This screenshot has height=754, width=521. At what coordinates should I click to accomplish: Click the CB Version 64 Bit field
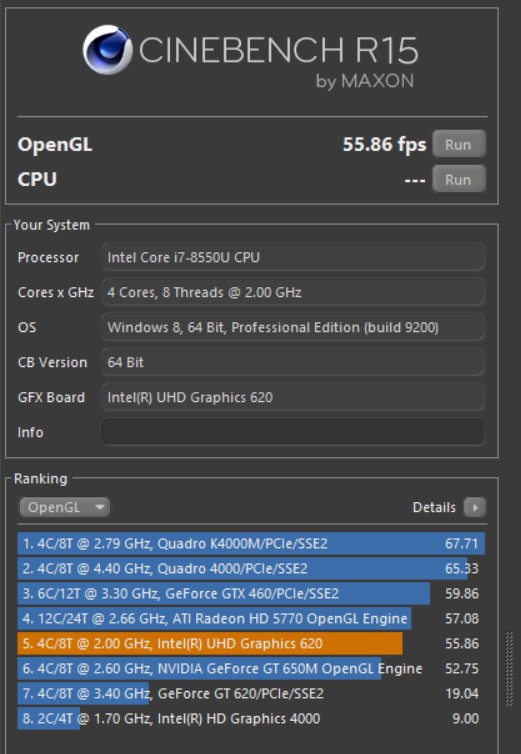click(293, 362)
